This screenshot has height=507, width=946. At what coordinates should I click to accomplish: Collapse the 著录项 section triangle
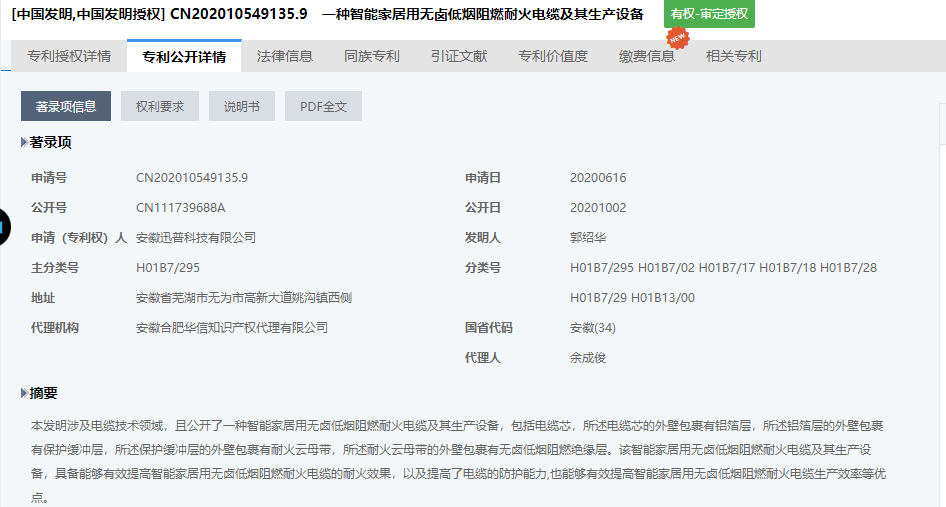point(24,143)
